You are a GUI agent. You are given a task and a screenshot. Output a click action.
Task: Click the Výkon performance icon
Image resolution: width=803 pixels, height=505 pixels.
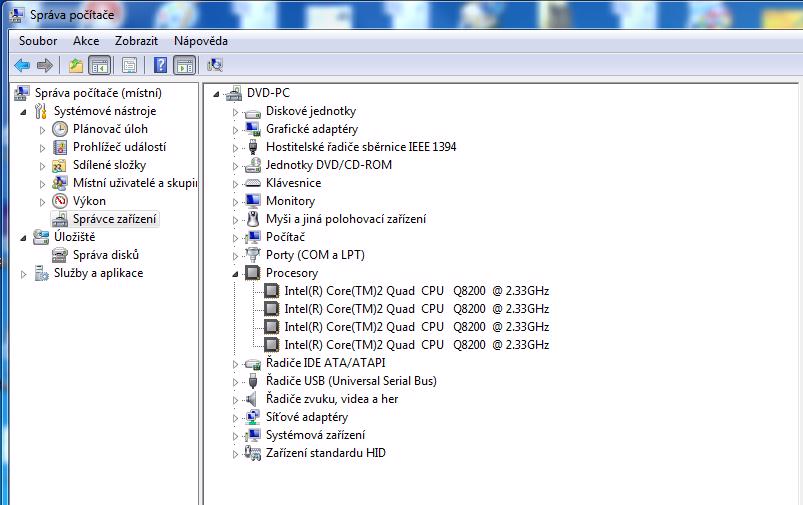coord(60,201)
